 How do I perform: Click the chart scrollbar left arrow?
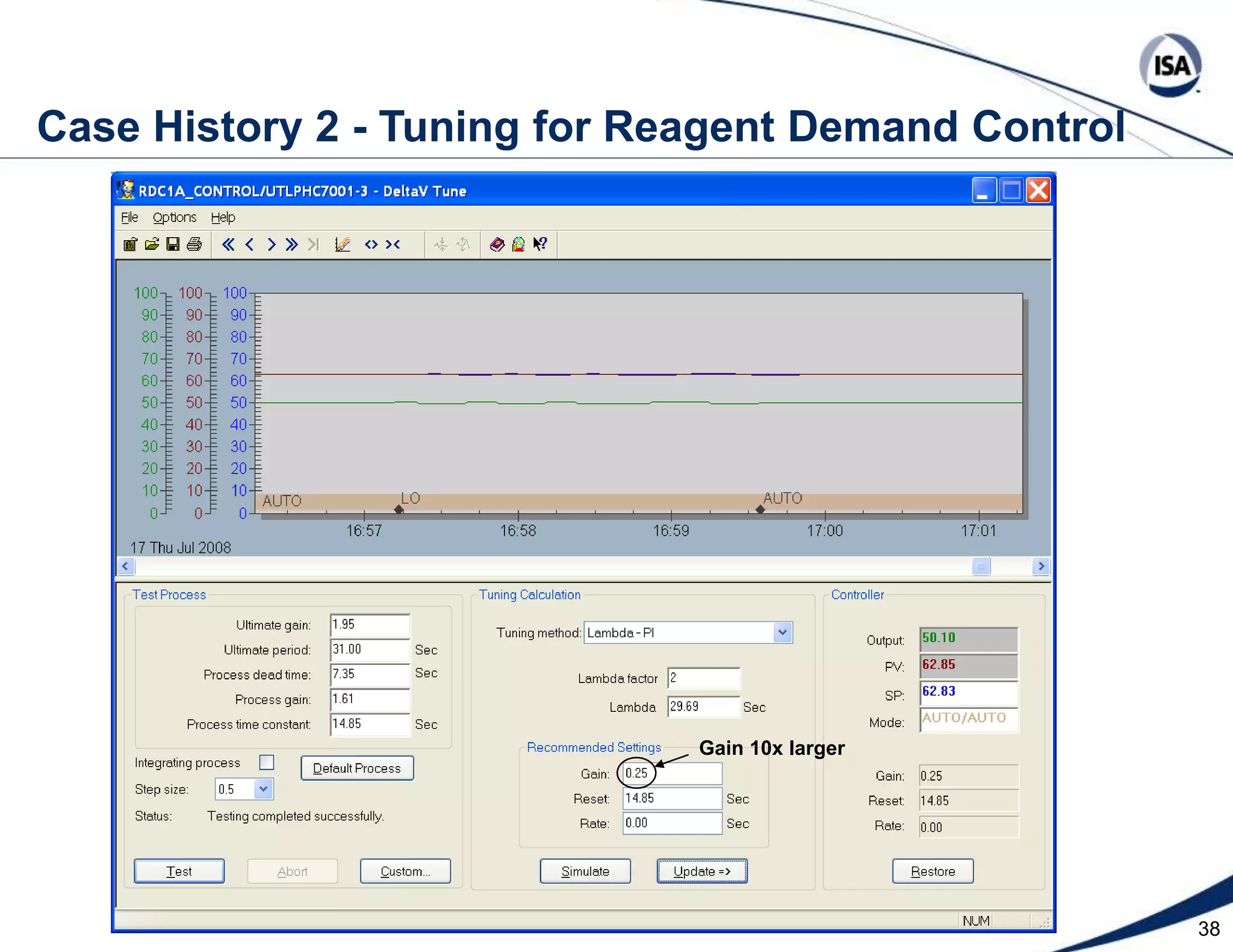(125, 566)
